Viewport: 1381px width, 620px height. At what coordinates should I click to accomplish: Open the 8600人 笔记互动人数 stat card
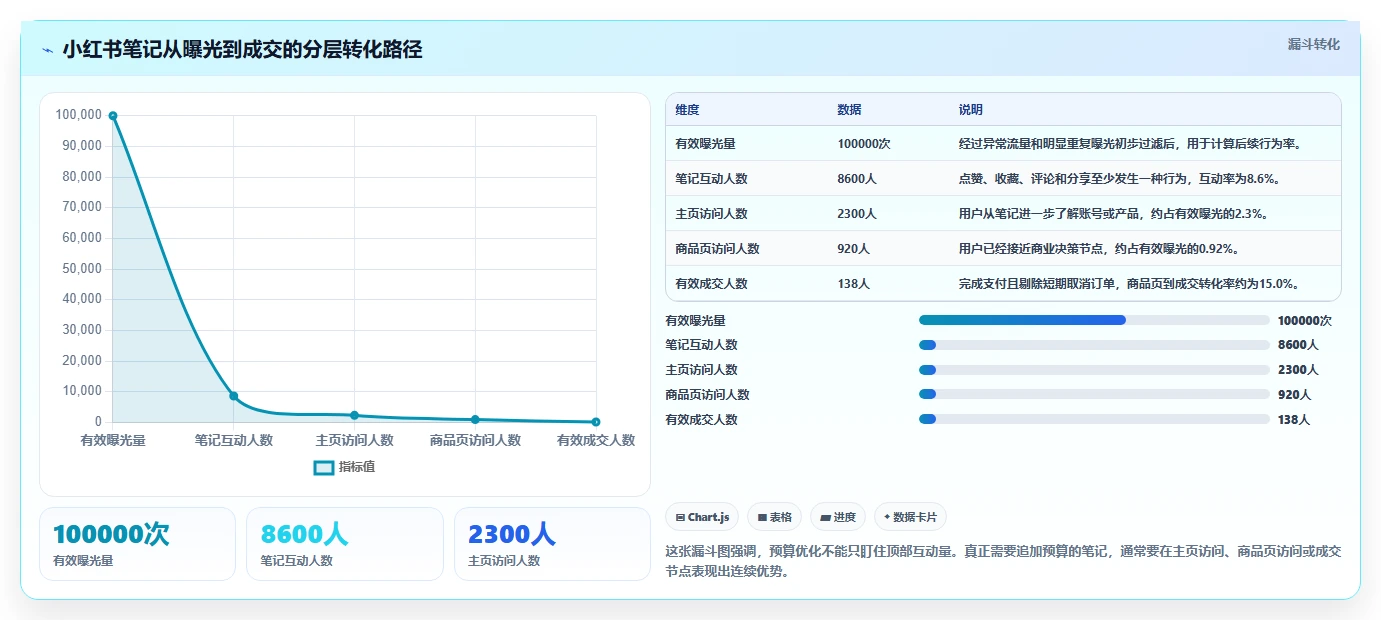pos(345,544)
